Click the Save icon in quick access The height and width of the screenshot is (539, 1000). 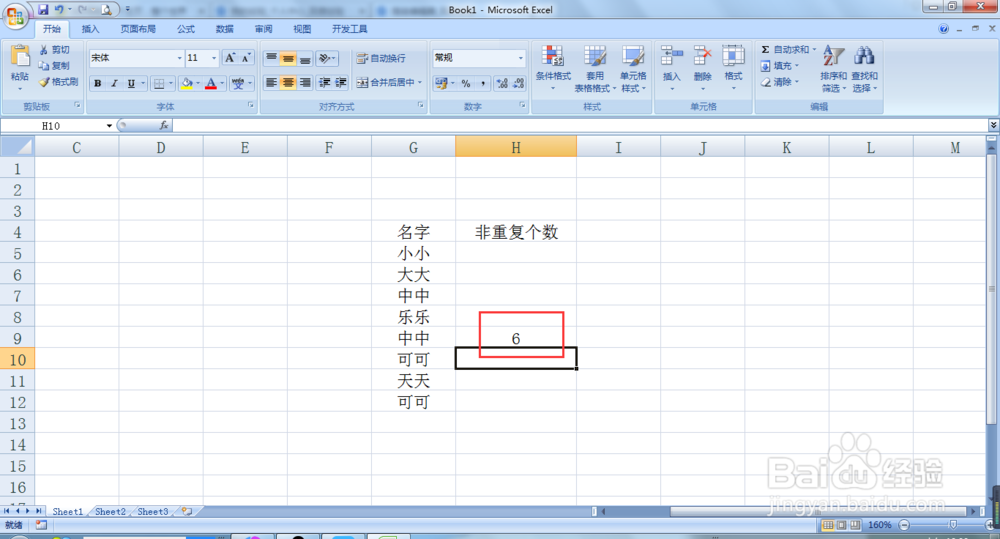pyautogui.click(x=43, y=10)
